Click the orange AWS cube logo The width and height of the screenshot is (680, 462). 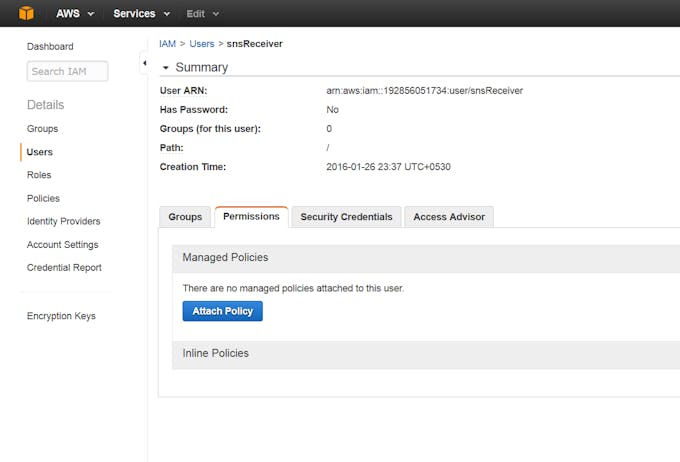point(26,13)
